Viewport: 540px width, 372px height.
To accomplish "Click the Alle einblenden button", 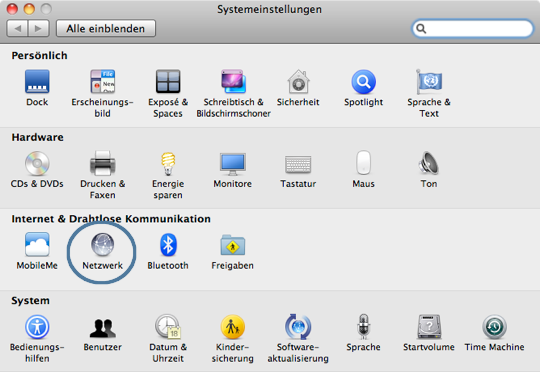I will click(x=106, y=28).
